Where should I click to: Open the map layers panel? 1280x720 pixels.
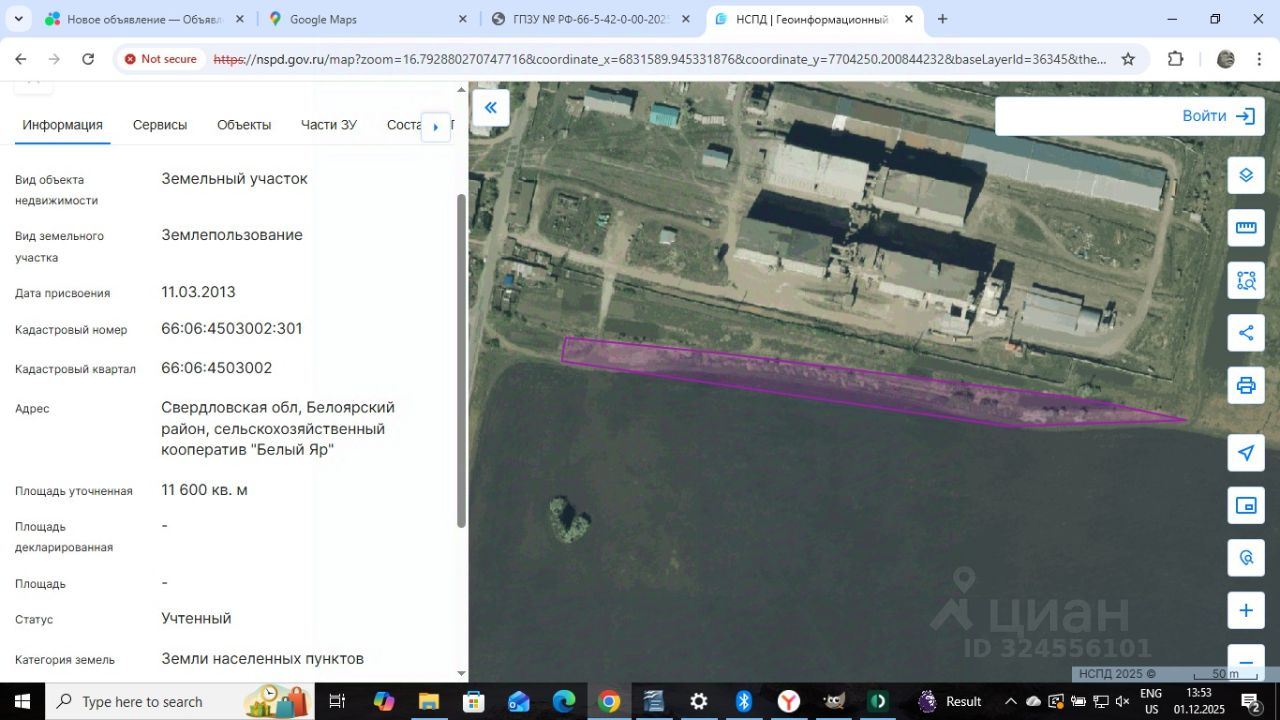[x=1246, y=175]
